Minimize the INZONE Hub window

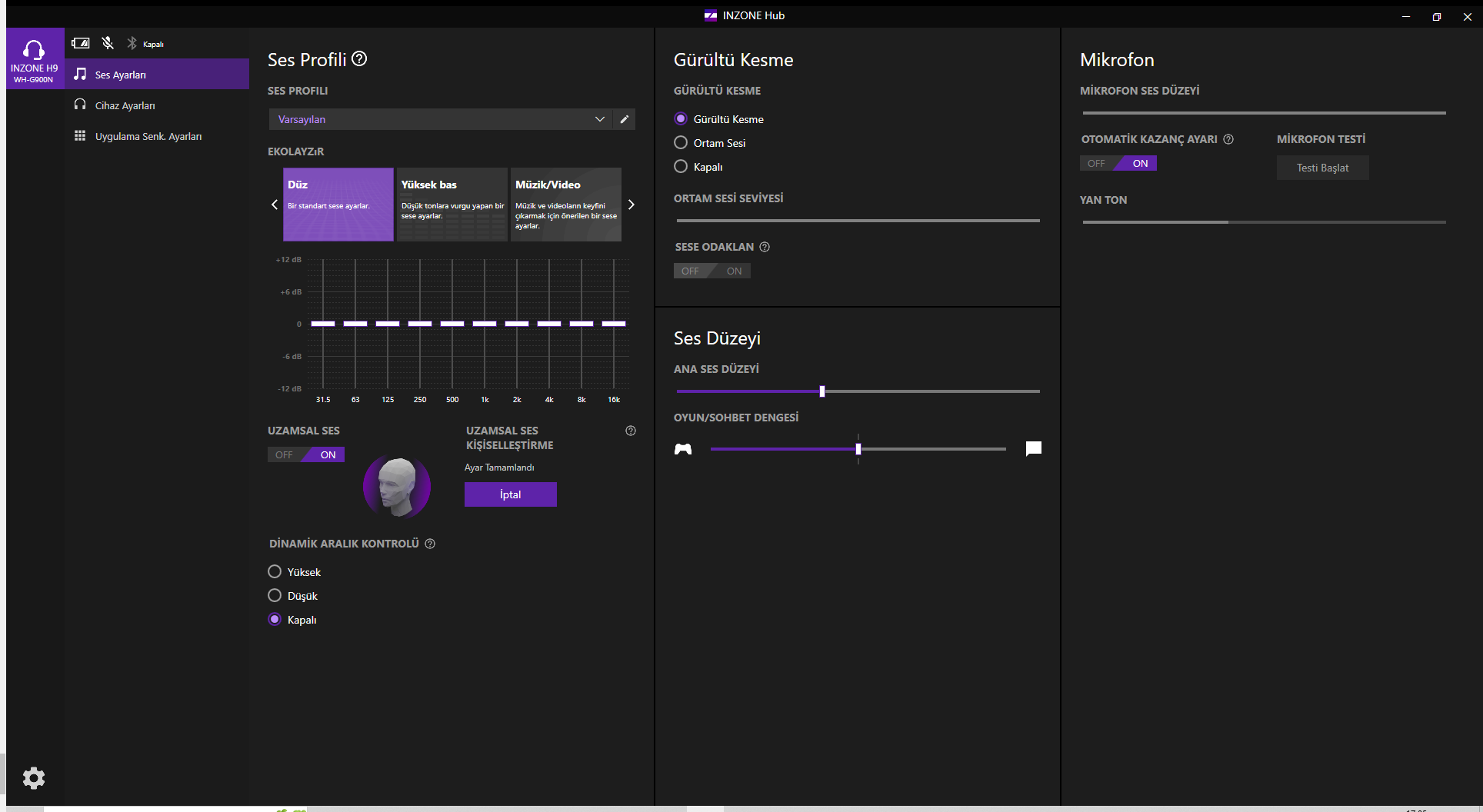click(1406, 16)
